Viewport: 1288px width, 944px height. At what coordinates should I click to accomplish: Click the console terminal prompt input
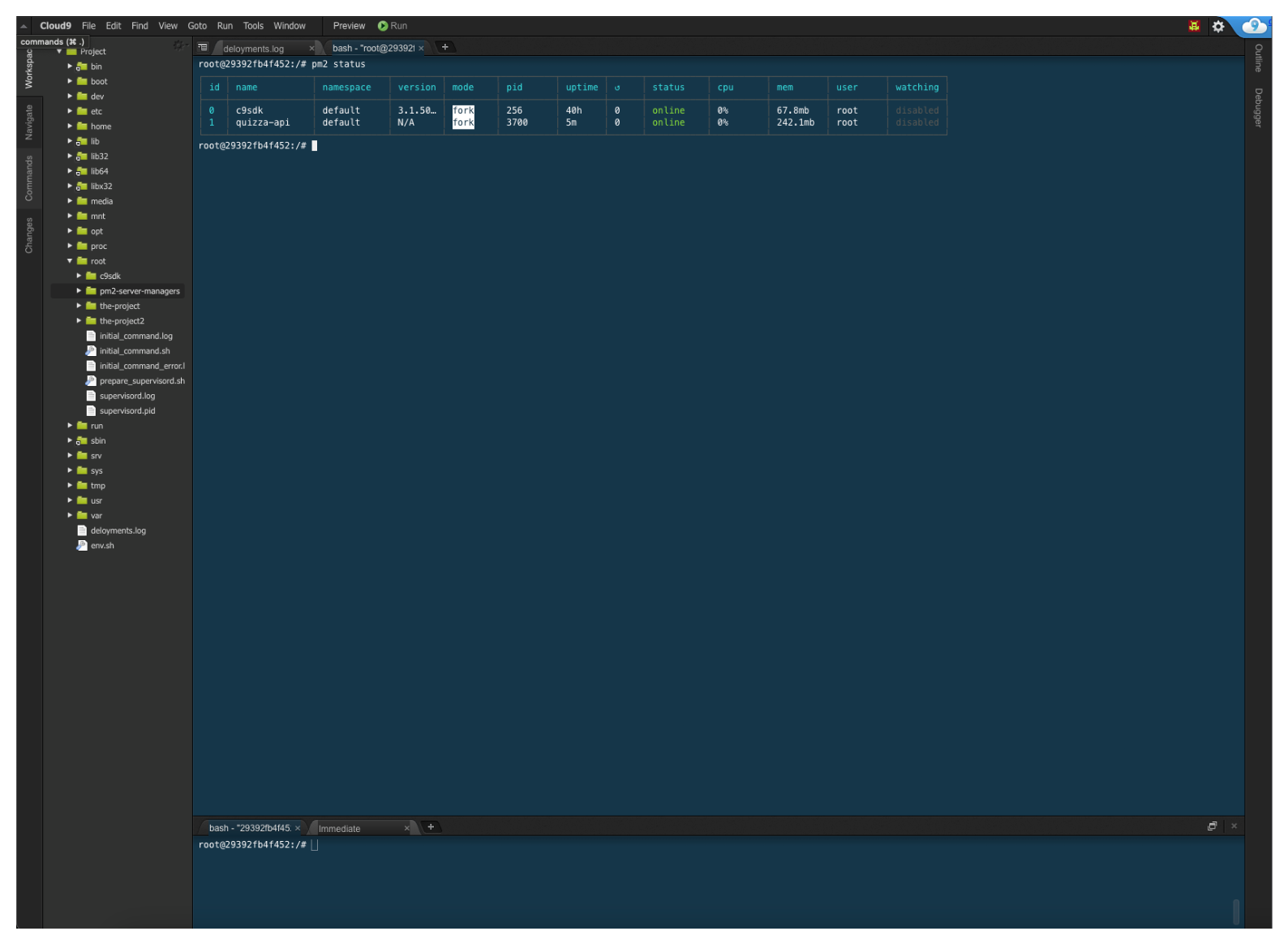point(315,845)
